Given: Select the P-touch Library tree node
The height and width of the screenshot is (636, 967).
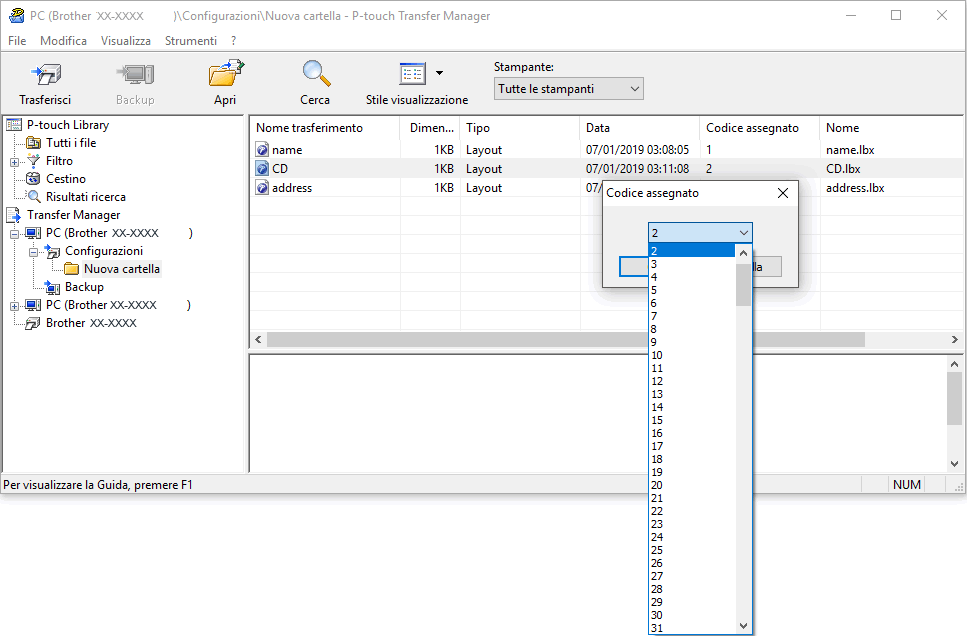Looking at the screenshot, I should [x=68, y=125].
